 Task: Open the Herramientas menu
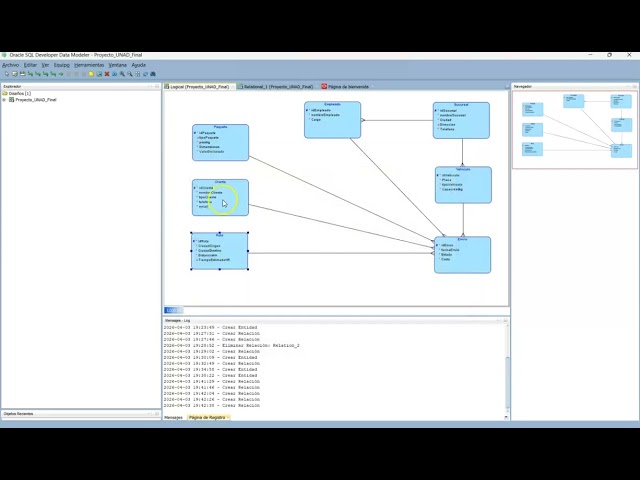tap(89, 65)
